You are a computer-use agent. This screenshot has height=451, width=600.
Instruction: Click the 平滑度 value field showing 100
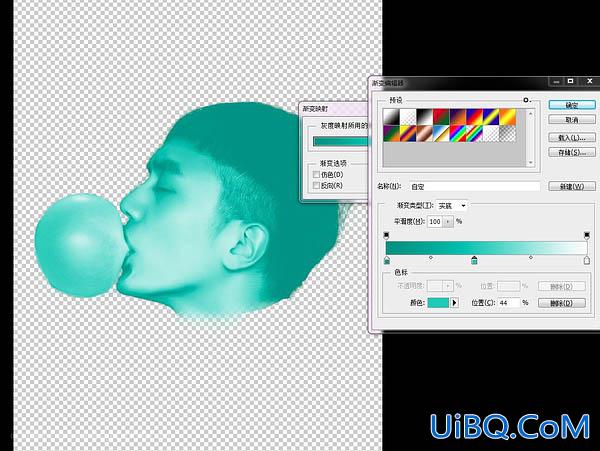(435, 221)
